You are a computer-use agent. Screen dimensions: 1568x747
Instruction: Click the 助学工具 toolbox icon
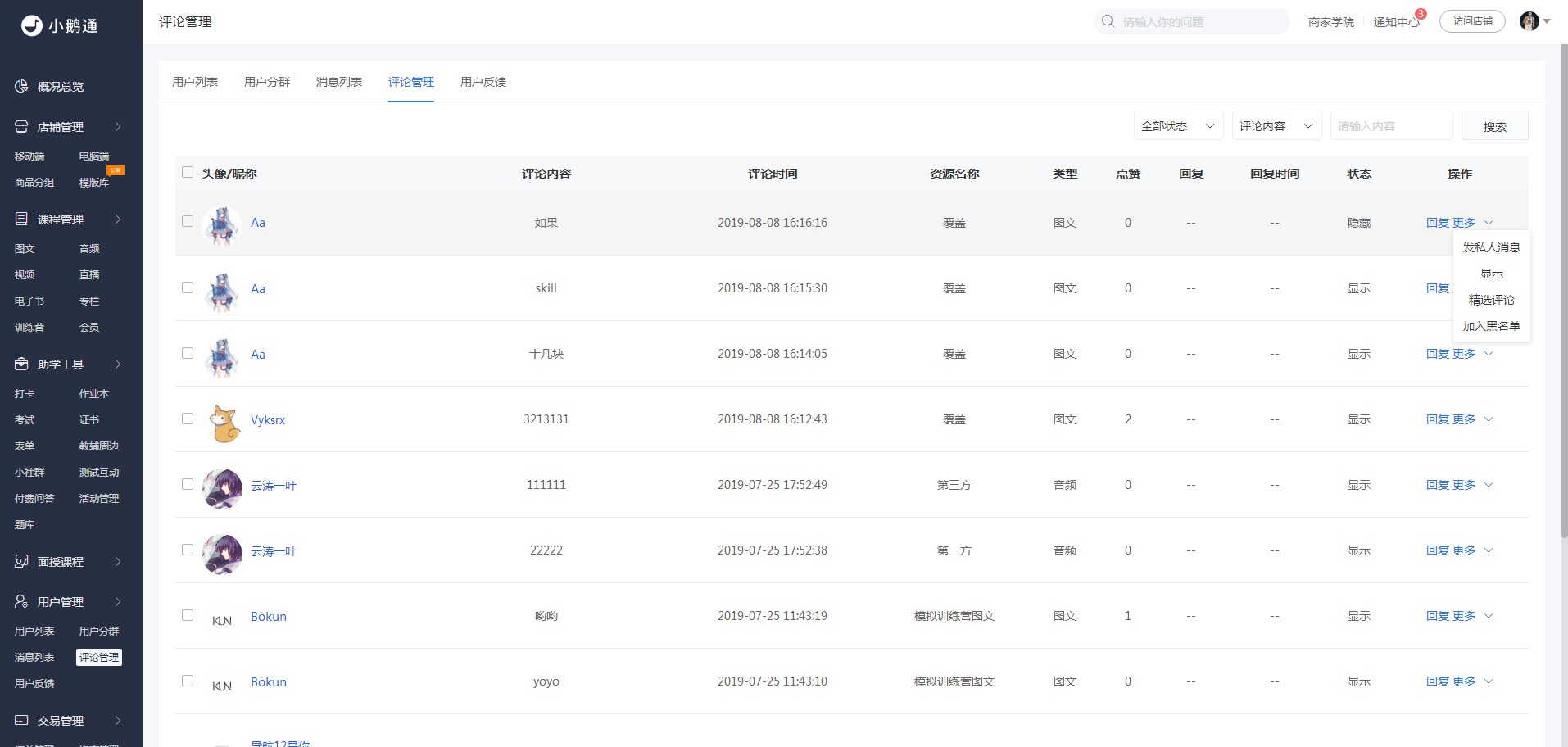(x=21, y=364)
